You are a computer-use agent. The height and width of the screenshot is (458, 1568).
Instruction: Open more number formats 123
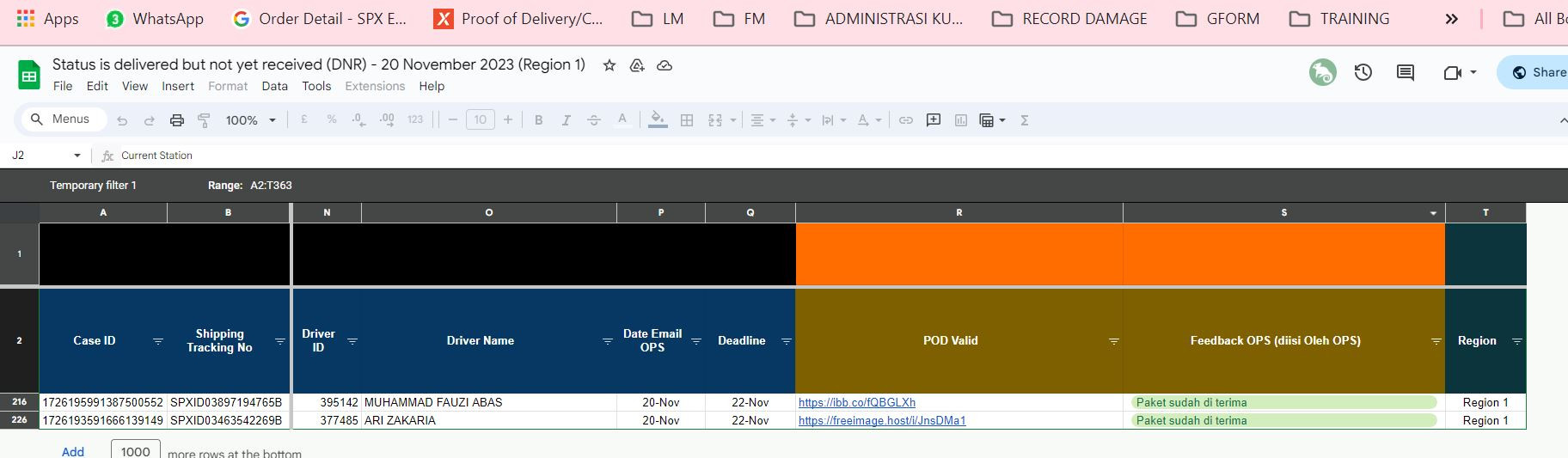[x=415, y=120]
